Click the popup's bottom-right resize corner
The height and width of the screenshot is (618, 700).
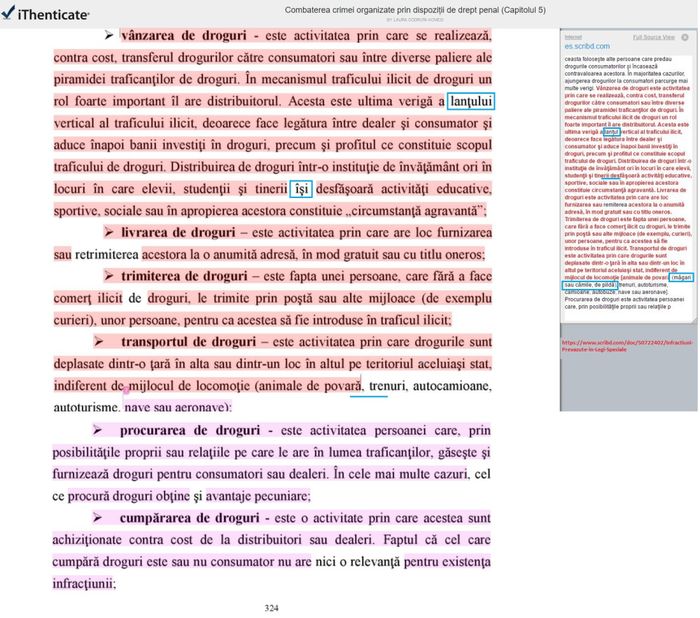[x=692, y=319]
